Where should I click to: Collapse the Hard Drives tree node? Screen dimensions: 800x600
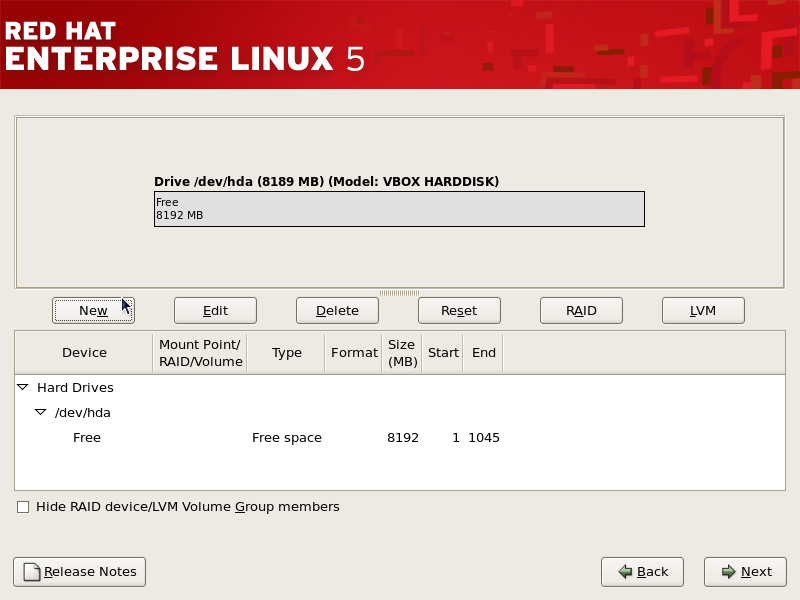(23, 387)
